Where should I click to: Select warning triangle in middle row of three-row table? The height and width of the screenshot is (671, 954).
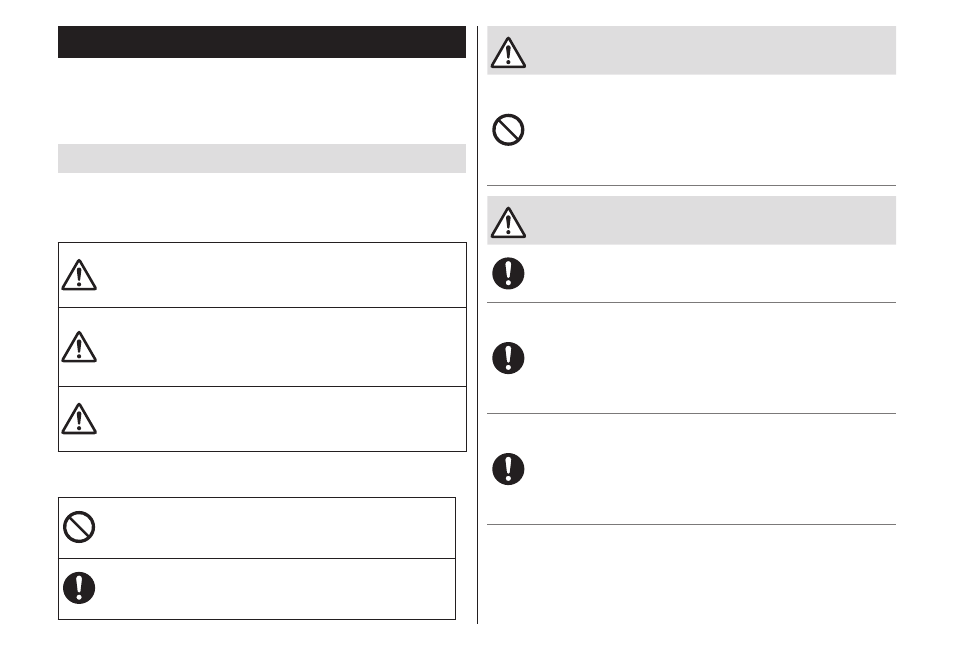pos(79,347)
